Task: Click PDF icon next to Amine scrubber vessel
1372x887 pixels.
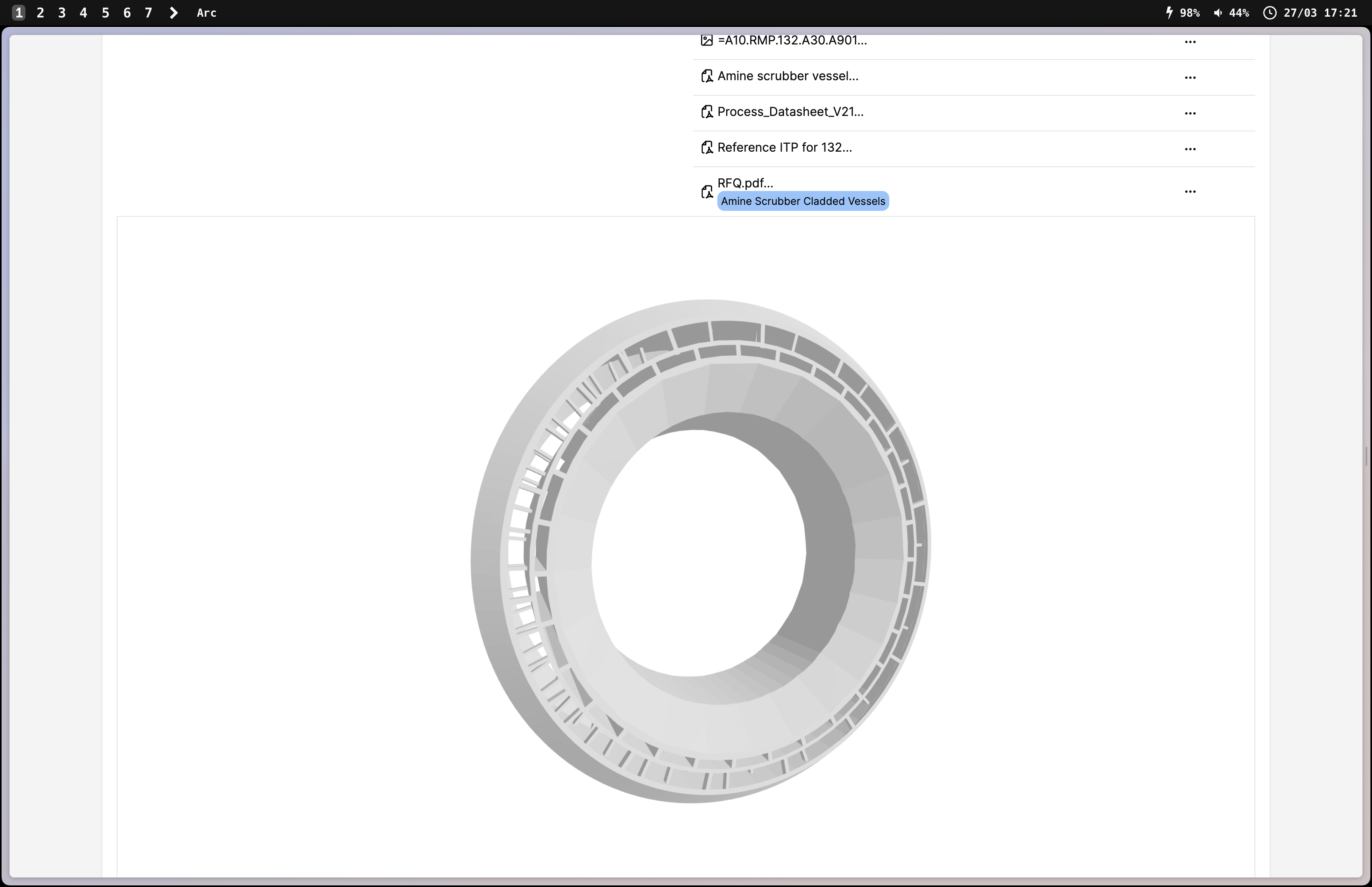Action: (706, 76)
